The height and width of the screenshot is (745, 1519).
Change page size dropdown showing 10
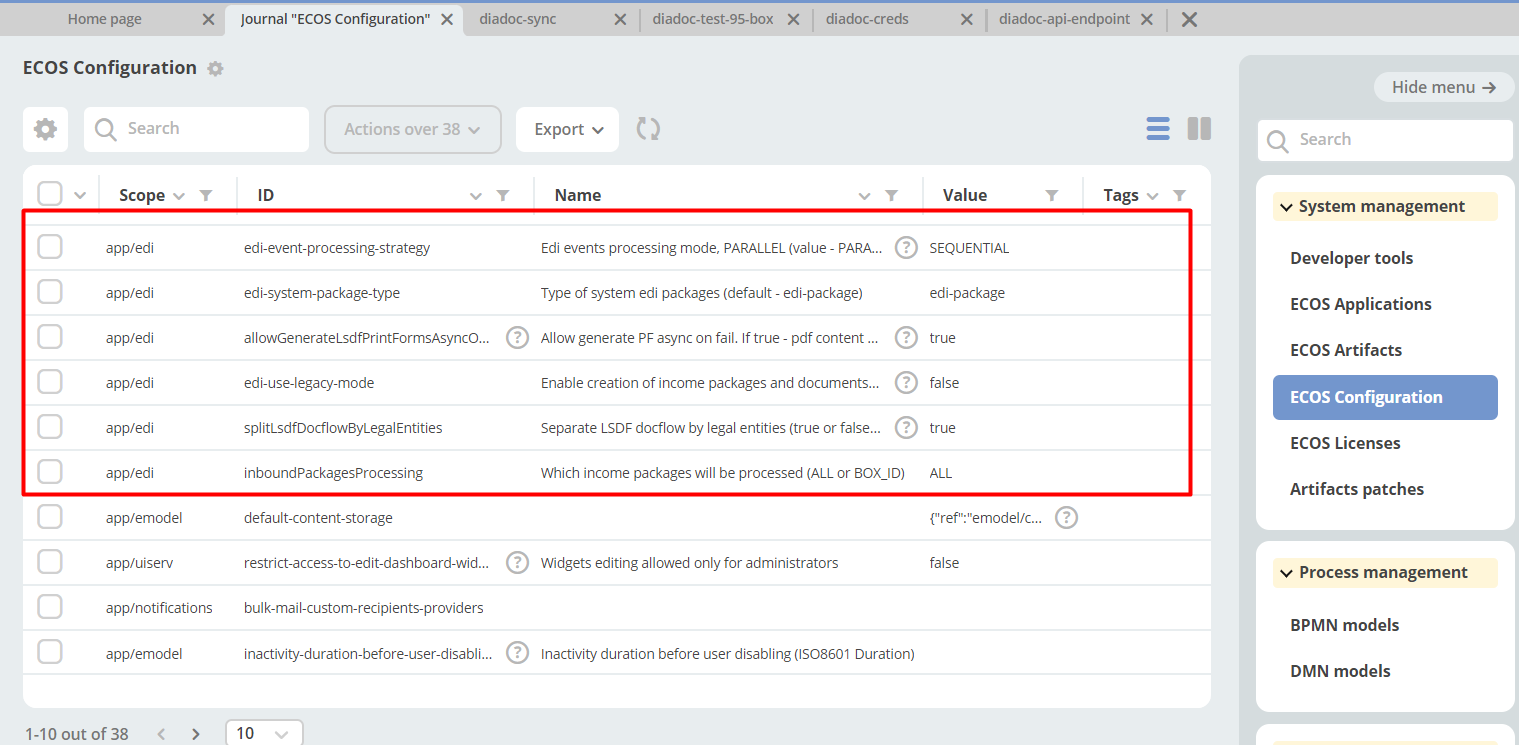pos(264,733)
